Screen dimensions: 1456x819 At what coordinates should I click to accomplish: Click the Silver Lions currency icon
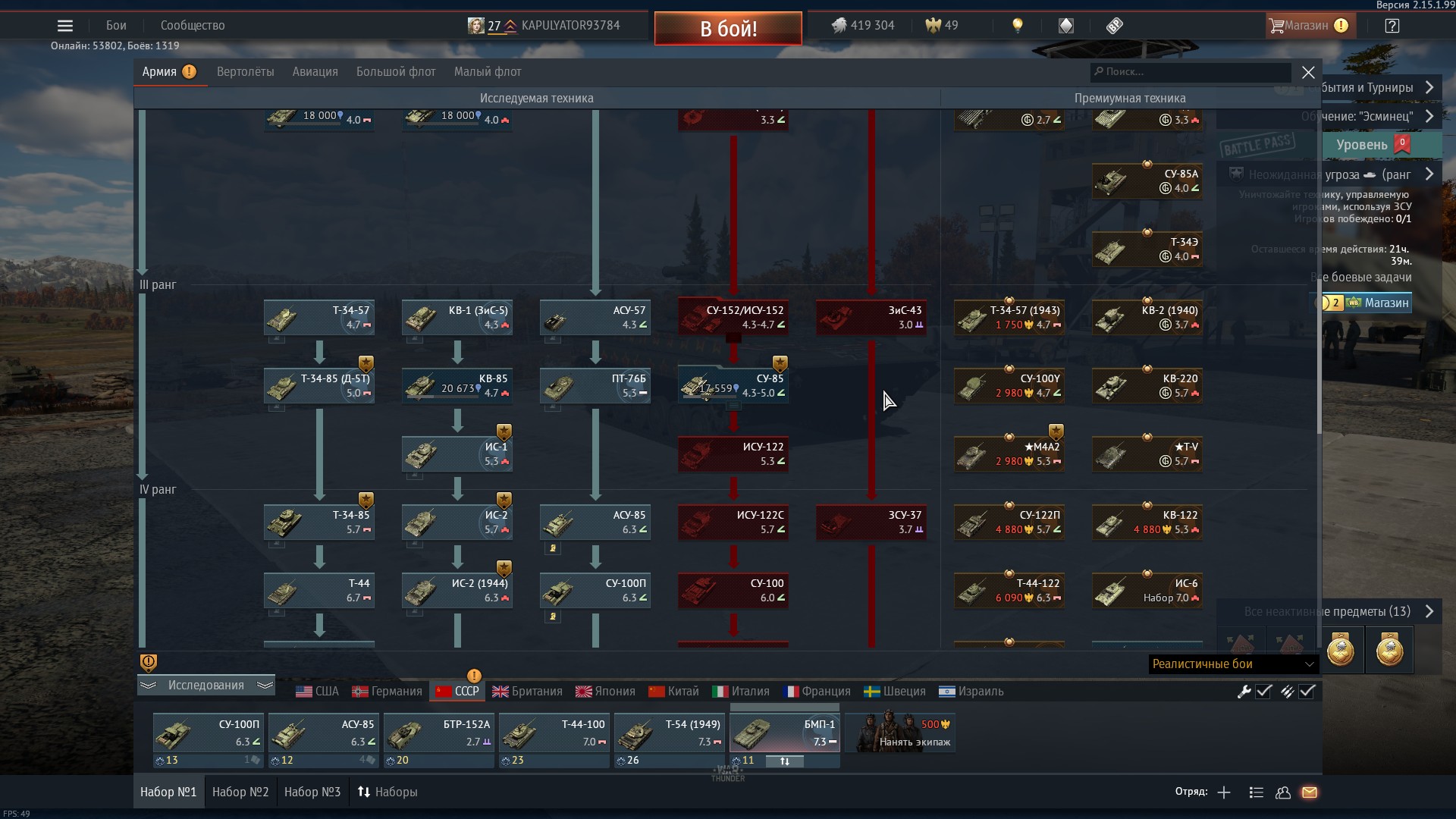(838, 26)
